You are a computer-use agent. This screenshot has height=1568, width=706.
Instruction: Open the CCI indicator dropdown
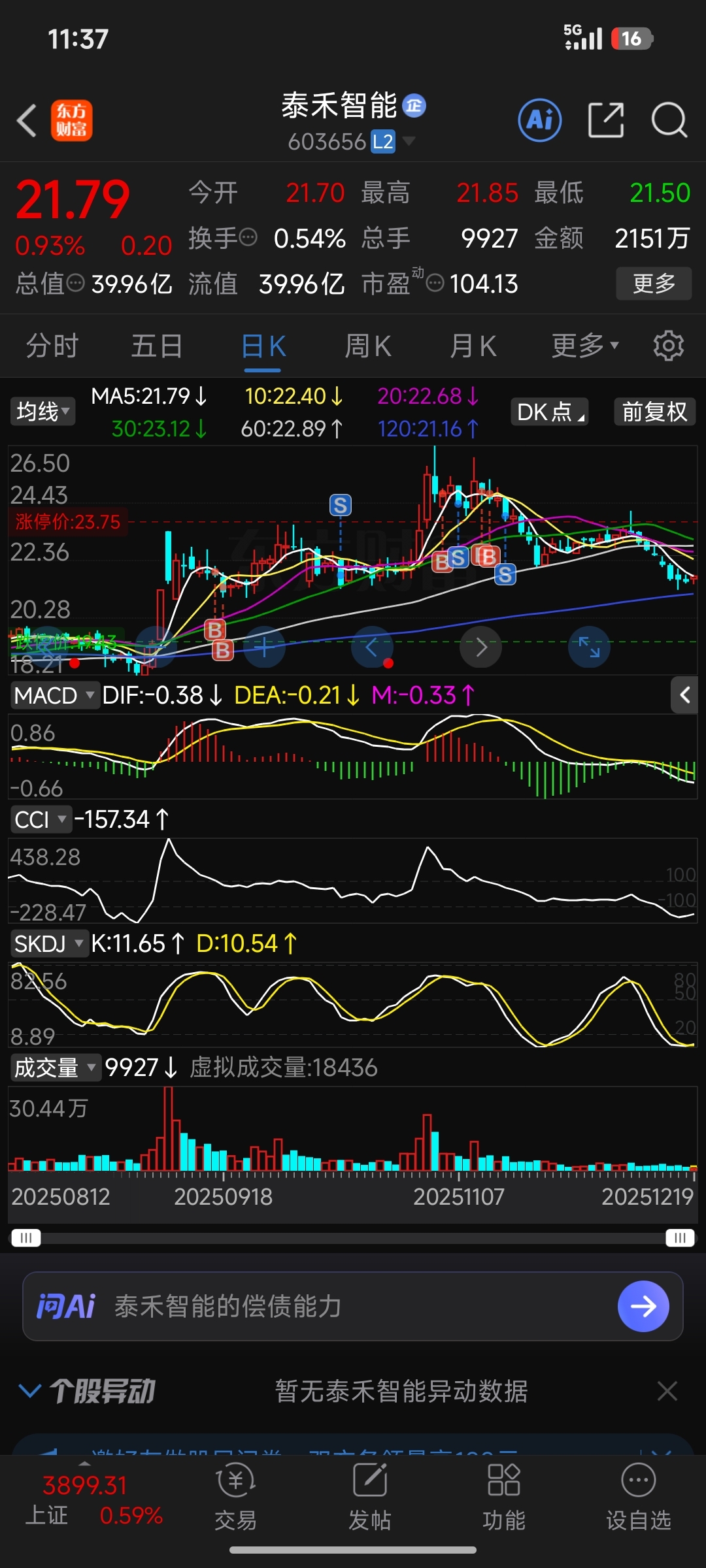point(41,819)
